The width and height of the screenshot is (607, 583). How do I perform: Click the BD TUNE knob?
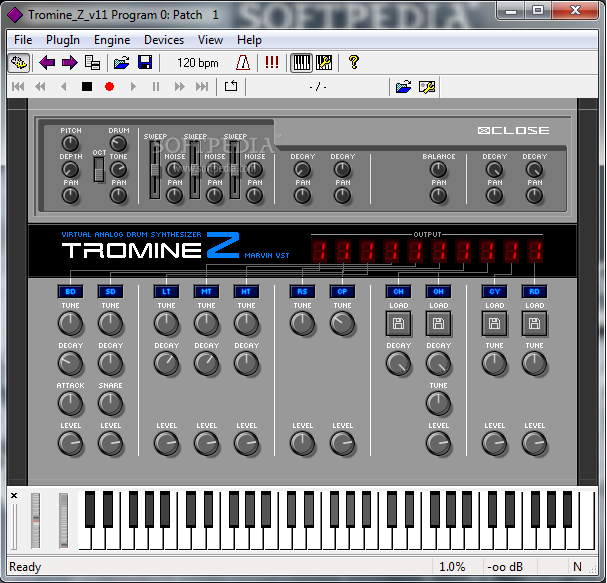click(70, 324)
